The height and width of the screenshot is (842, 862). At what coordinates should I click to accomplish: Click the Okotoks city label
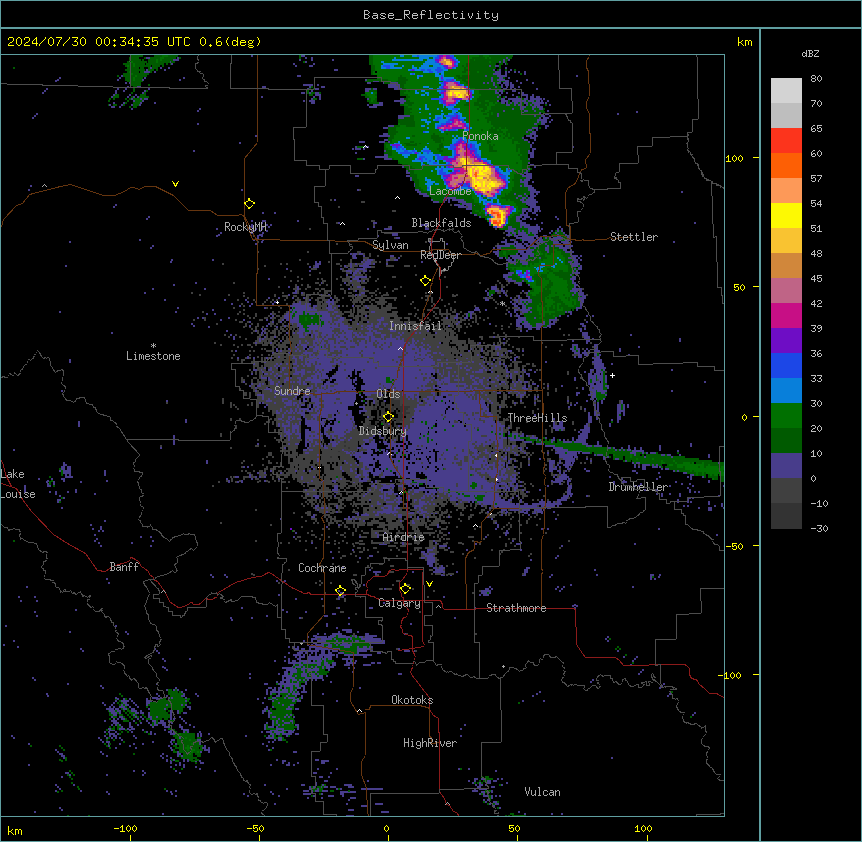tap(412, 700)
